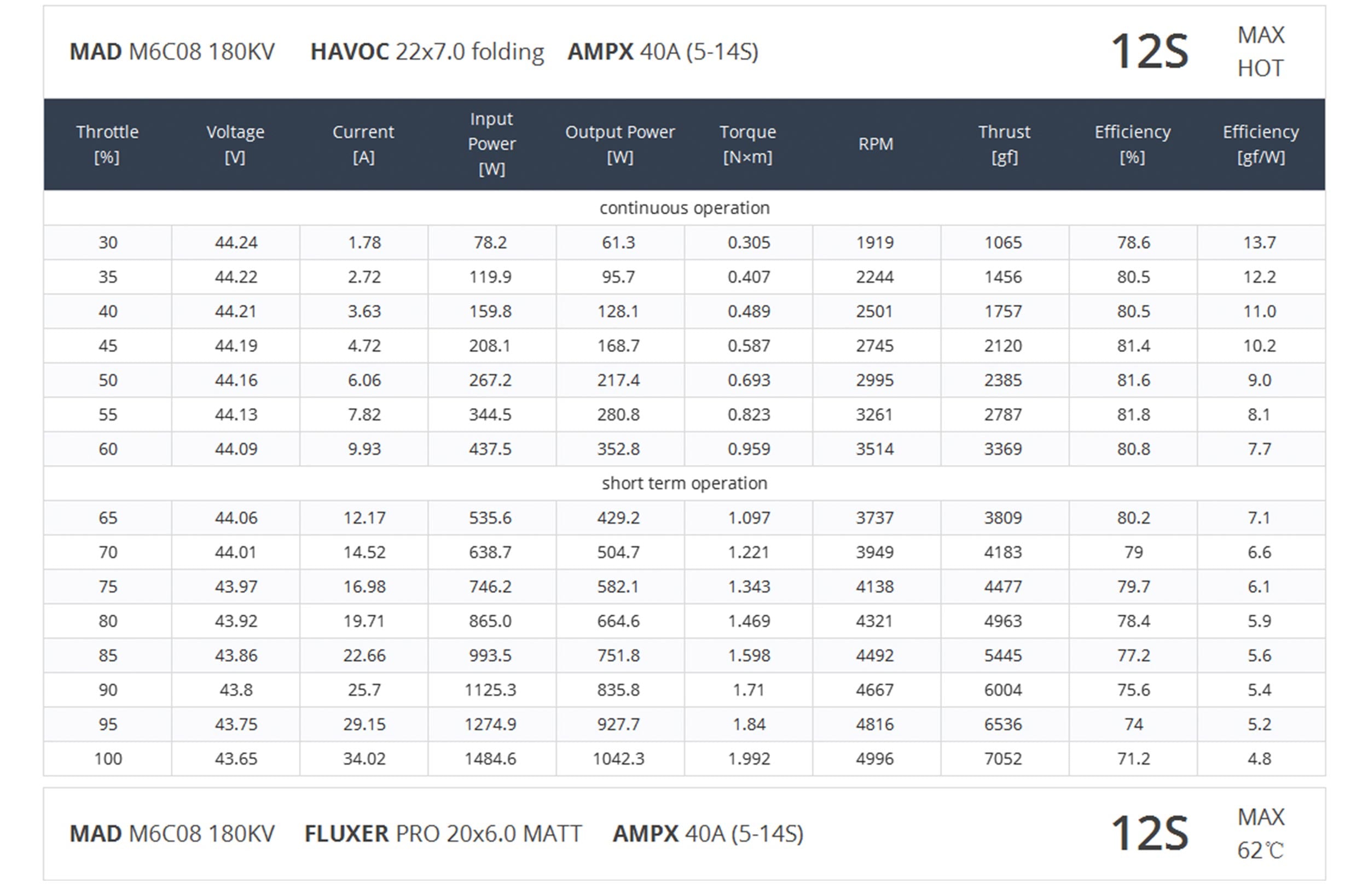
Task: Click HAVOC 22x7.0 folding propeller title
Action: click(x=426, y=52)
